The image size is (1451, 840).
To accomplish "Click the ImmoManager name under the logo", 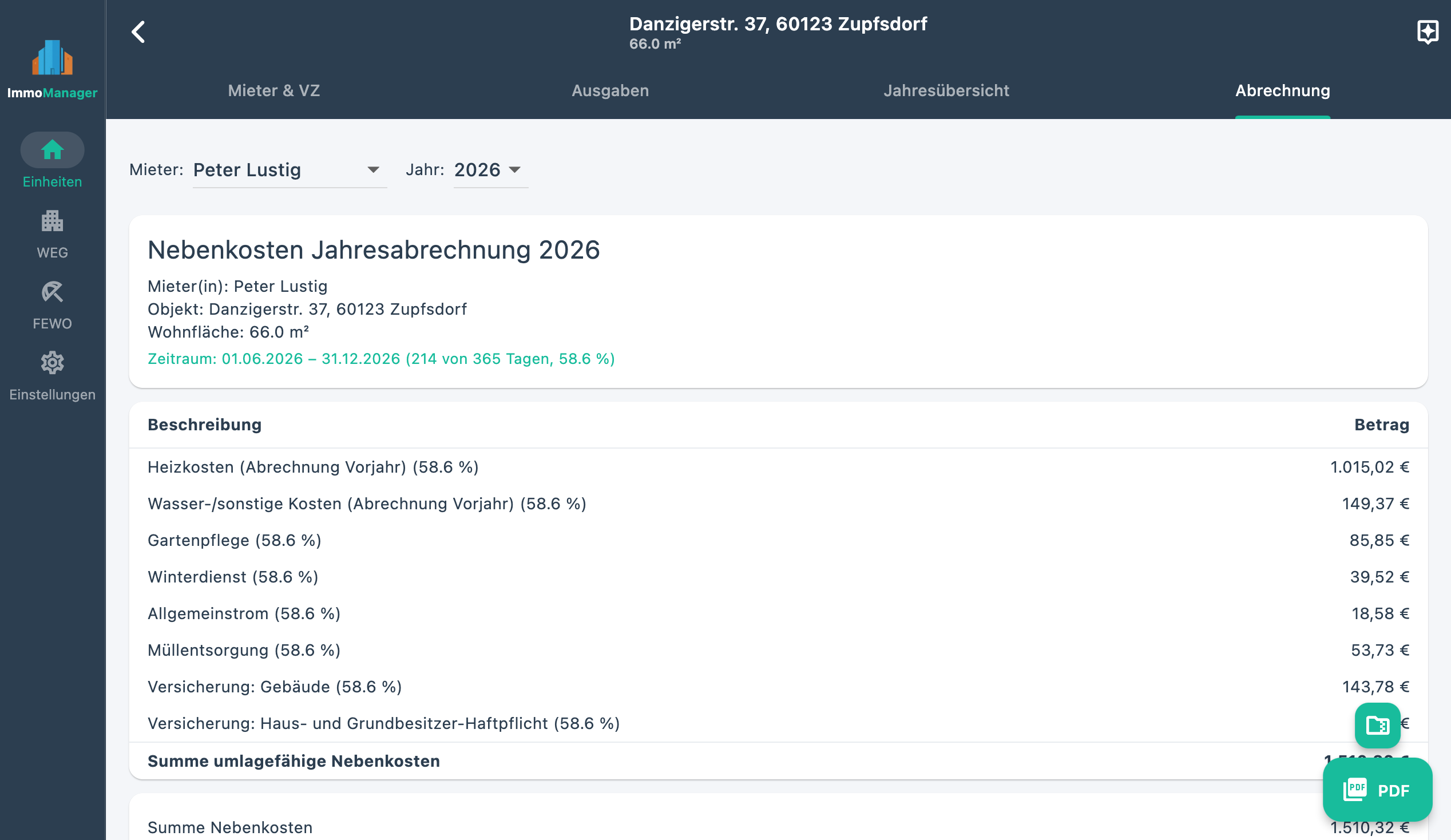I will (x=53, y=93).
